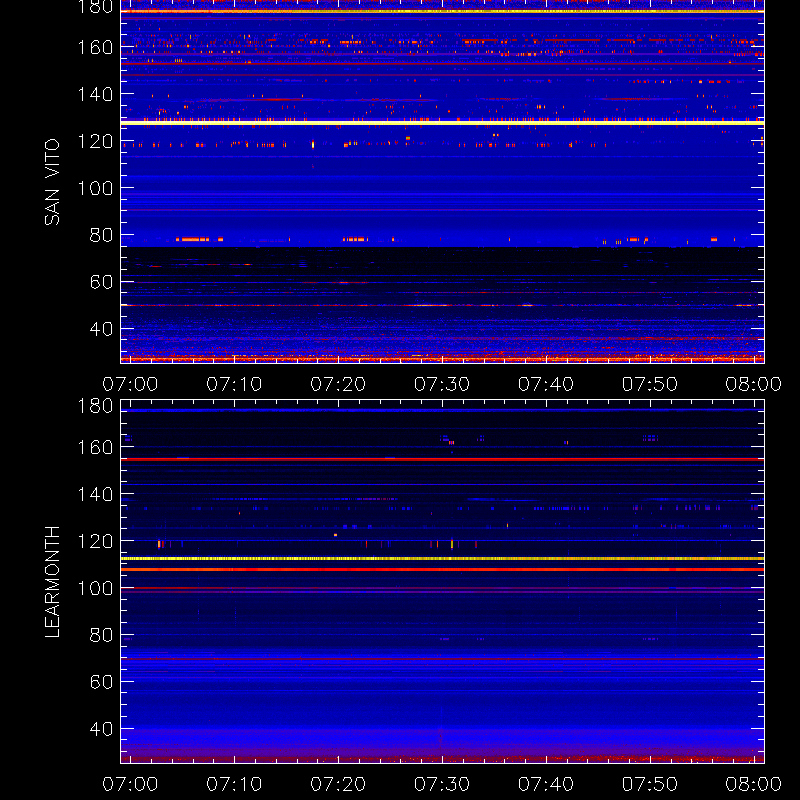Select the 40 tick label on San Vito plot
Viewport: 800px width, 800px height.
[101, 329]
